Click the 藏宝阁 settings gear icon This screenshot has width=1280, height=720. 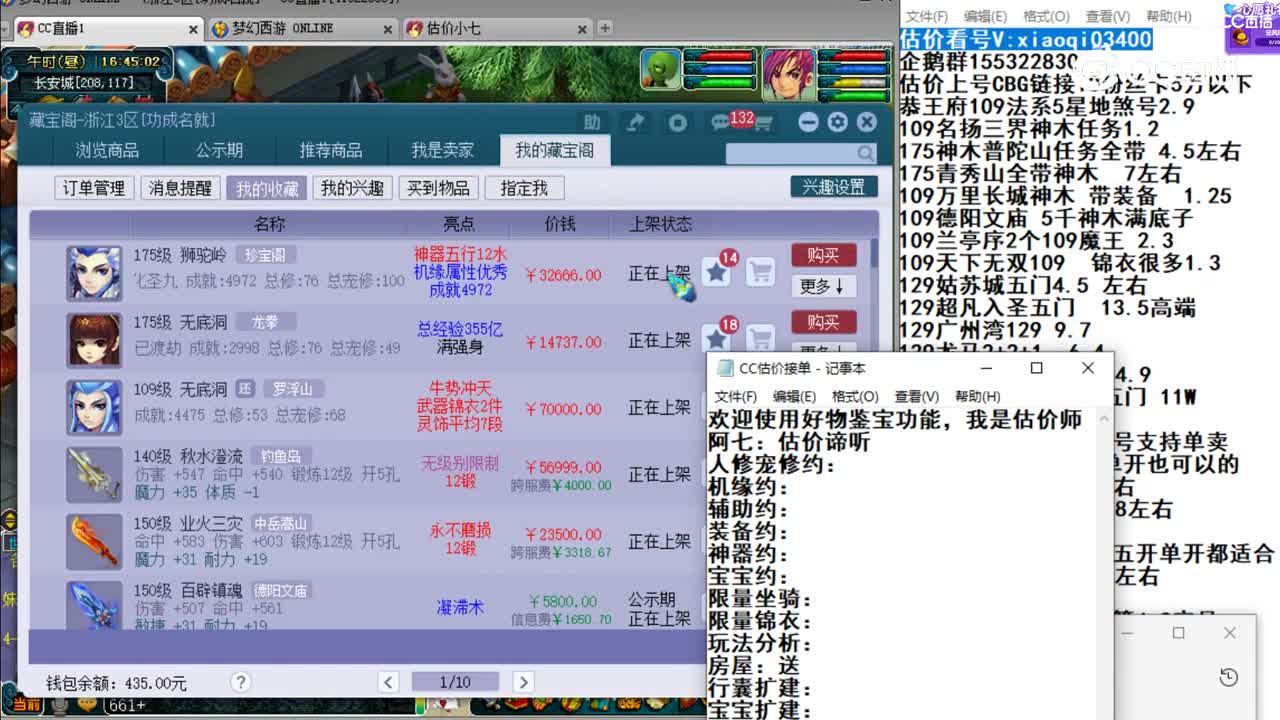(838, 122)
